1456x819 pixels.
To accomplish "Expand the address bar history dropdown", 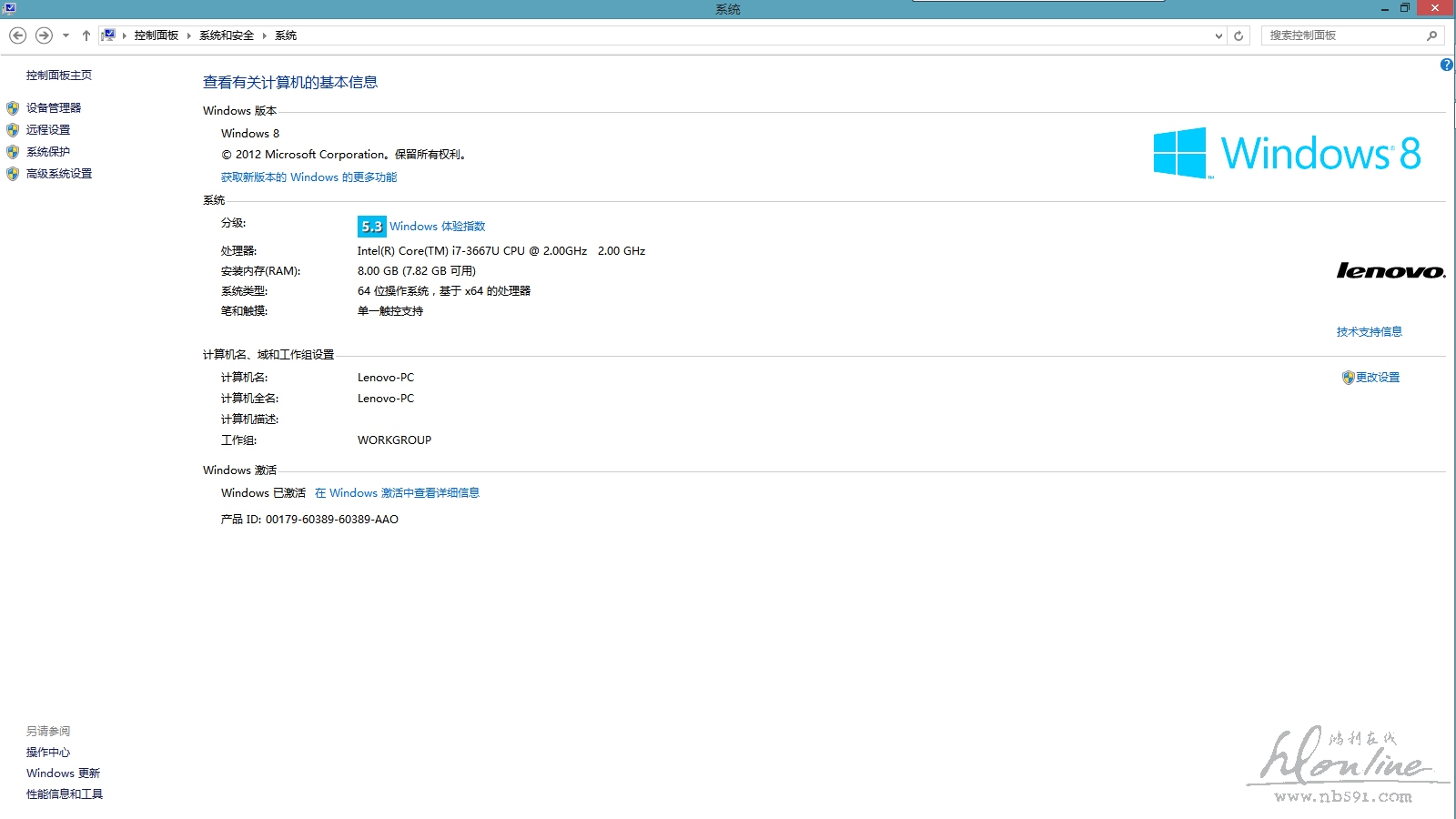I will 1218,35.
